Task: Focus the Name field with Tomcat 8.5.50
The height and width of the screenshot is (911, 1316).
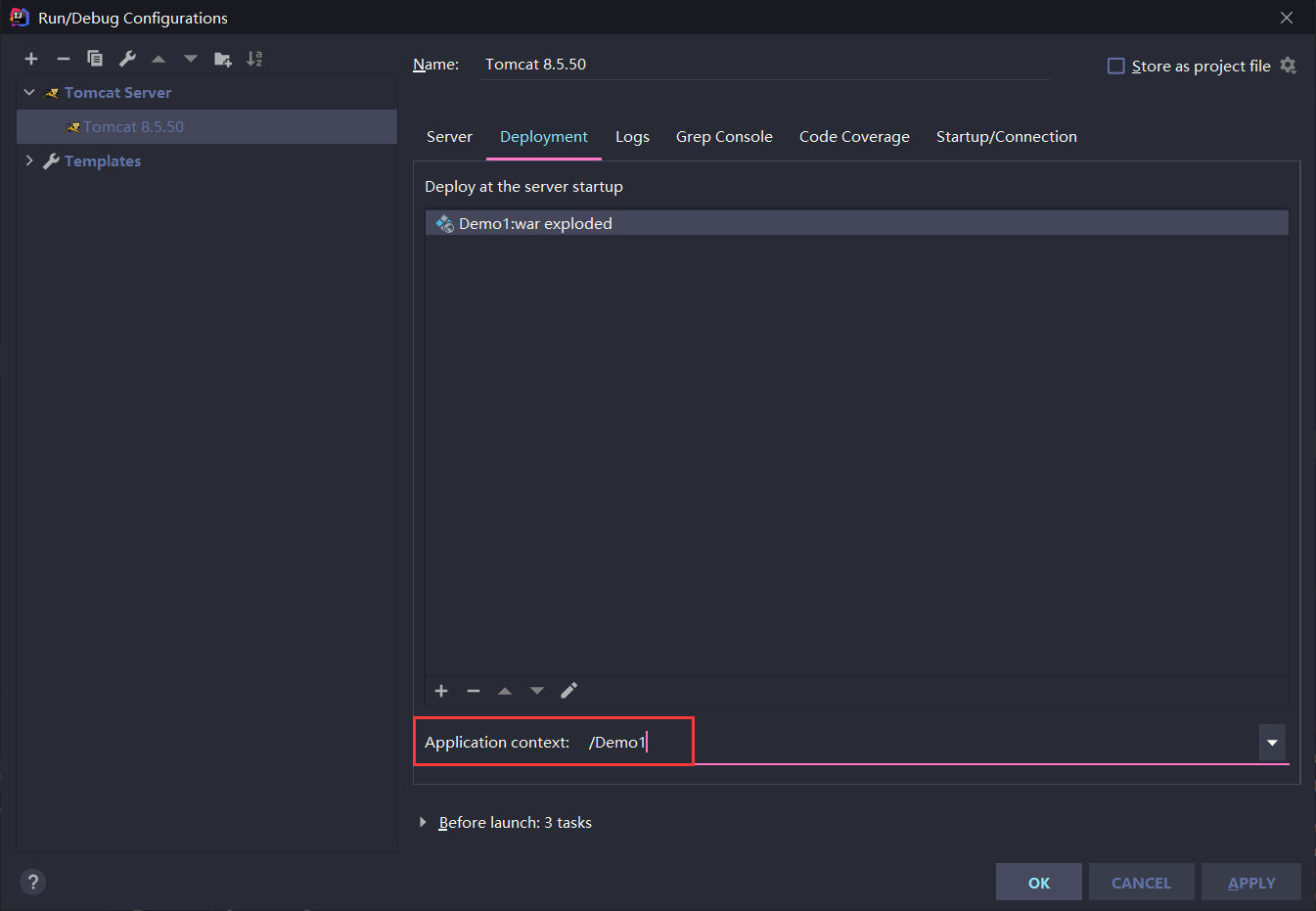Action: point(764,65)
